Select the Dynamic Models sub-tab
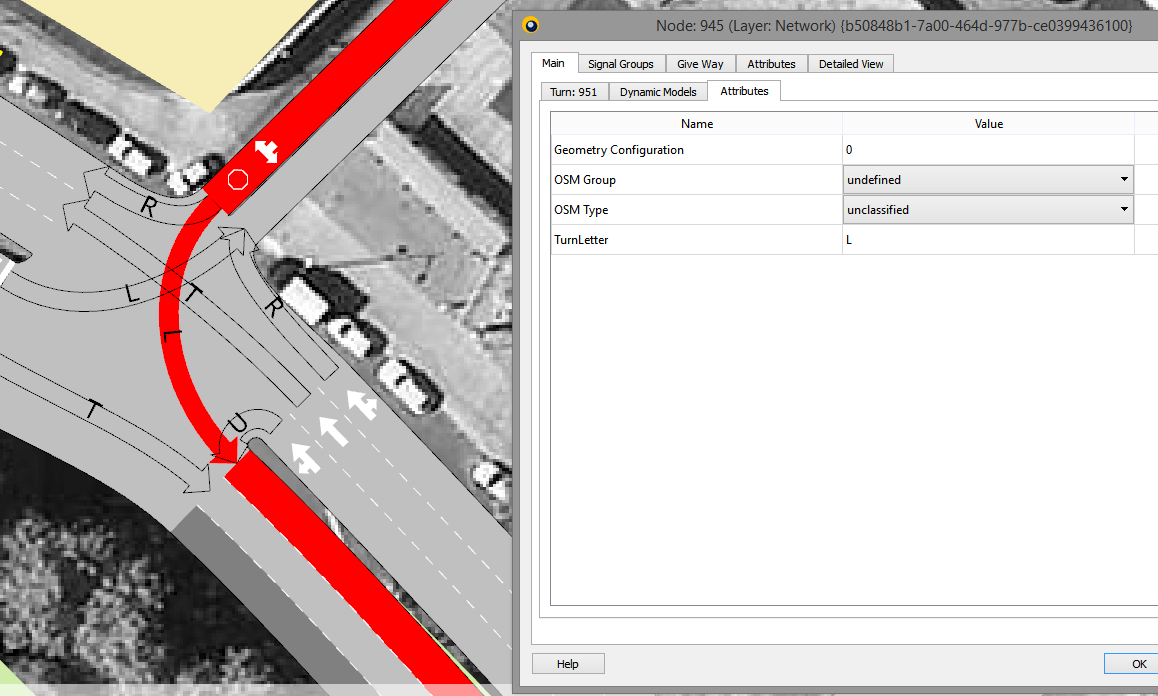 (x=658, y=92)
